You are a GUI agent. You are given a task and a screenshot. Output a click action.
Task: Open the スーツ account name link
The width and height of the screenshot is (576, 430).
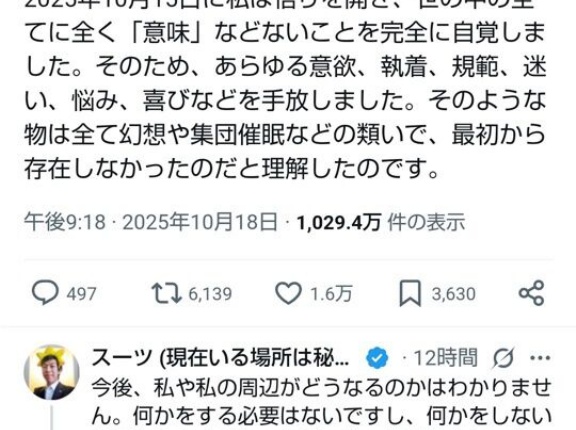[x=220, y=357]
